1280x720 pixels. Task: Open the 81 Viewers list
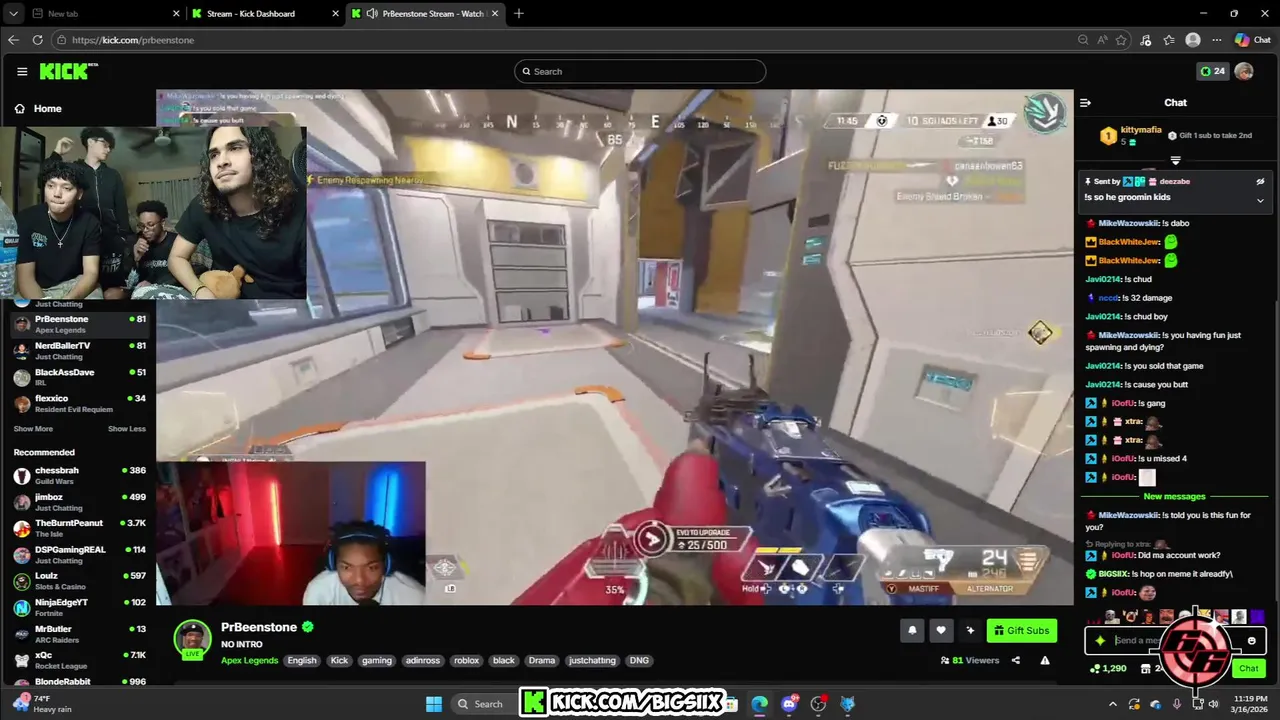[970, 660]
